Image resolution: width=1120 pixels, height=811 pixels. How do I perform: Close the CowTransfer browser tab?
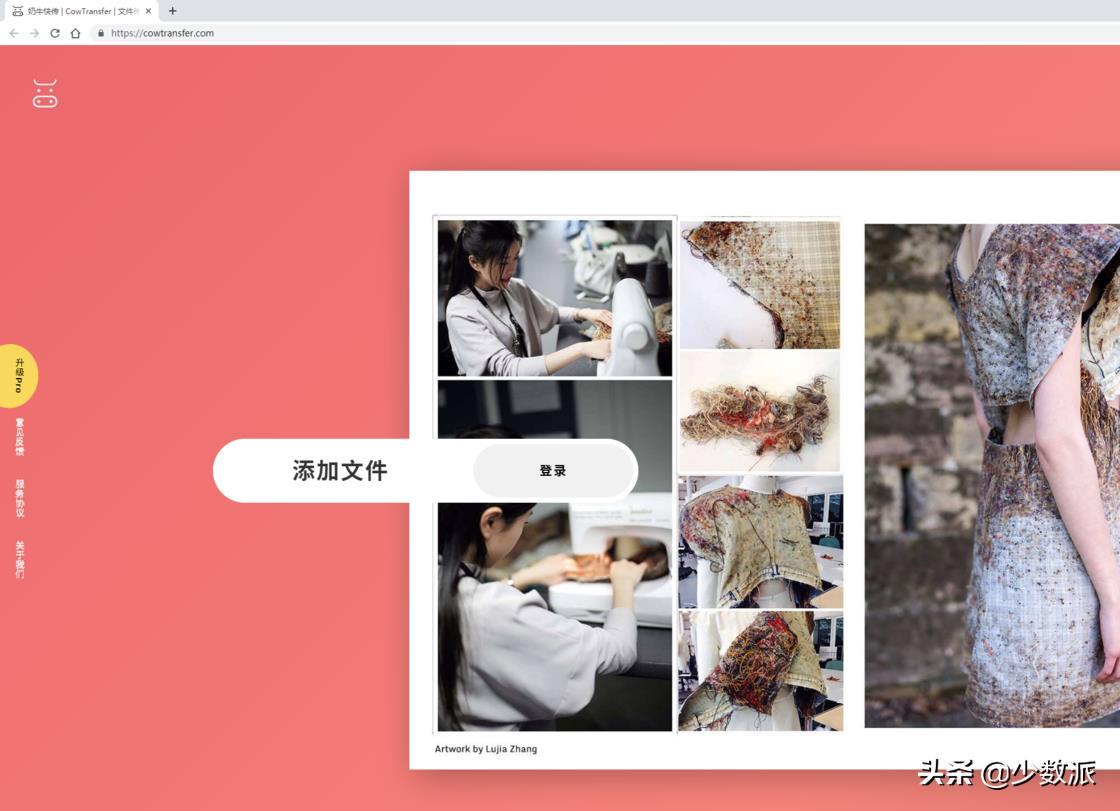coord(148,11)
